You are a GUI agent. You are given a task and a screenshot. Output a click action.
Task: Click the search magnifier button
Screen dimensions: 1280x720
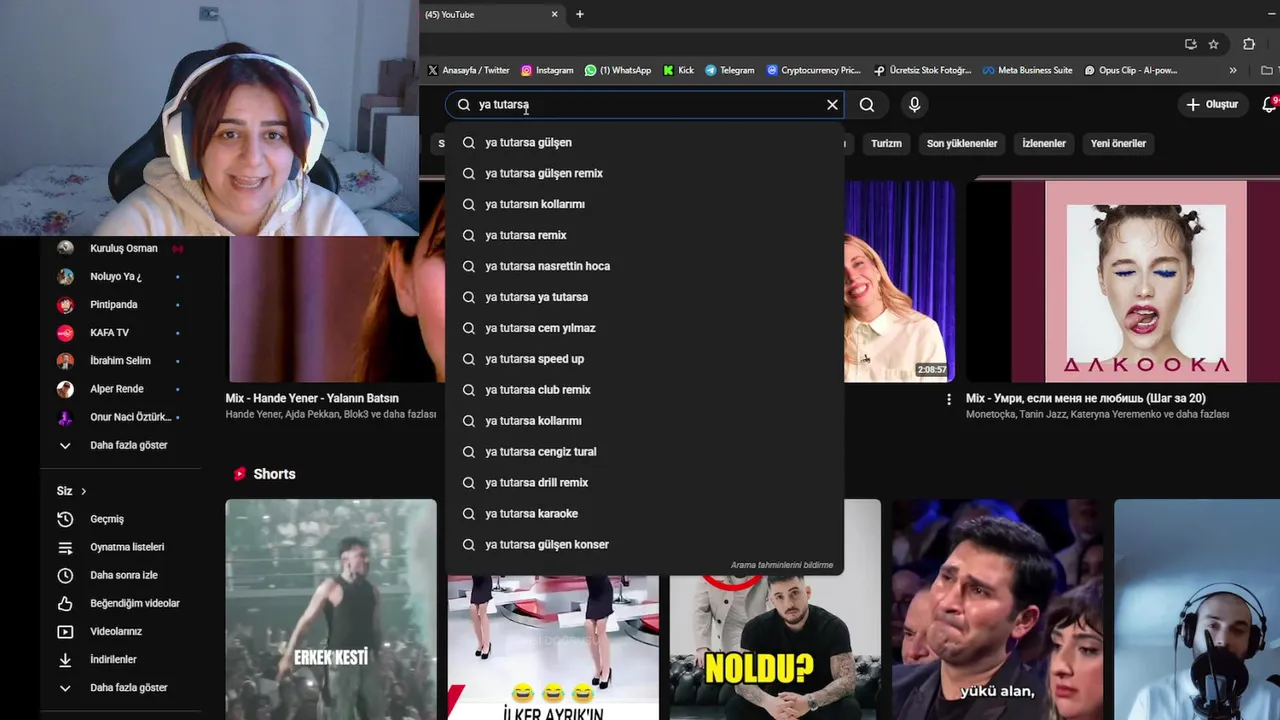[867, 104]
